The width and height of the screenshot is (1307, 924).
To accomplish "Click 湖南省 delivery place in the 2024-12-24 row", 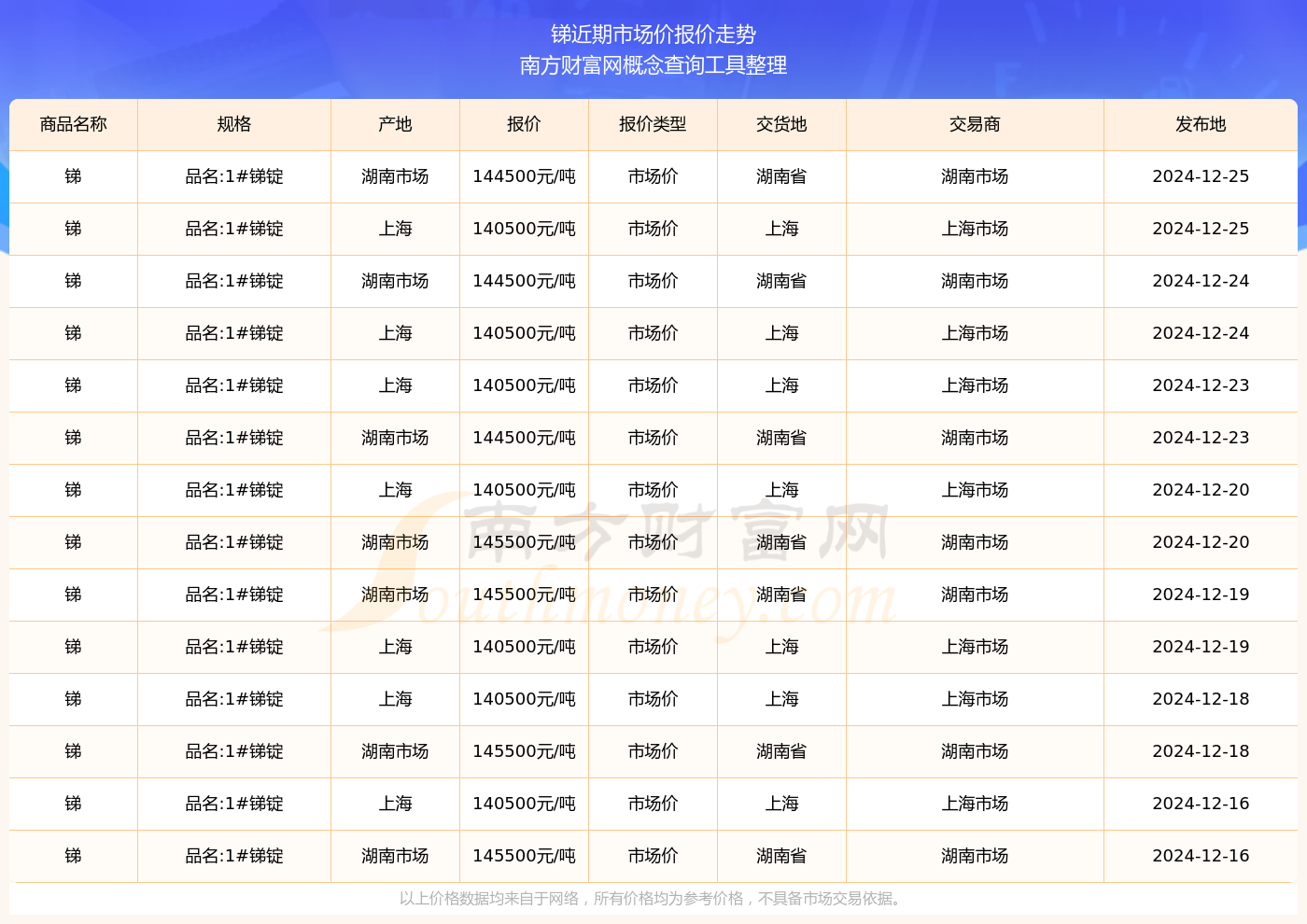I will click(x=782, y=281).
